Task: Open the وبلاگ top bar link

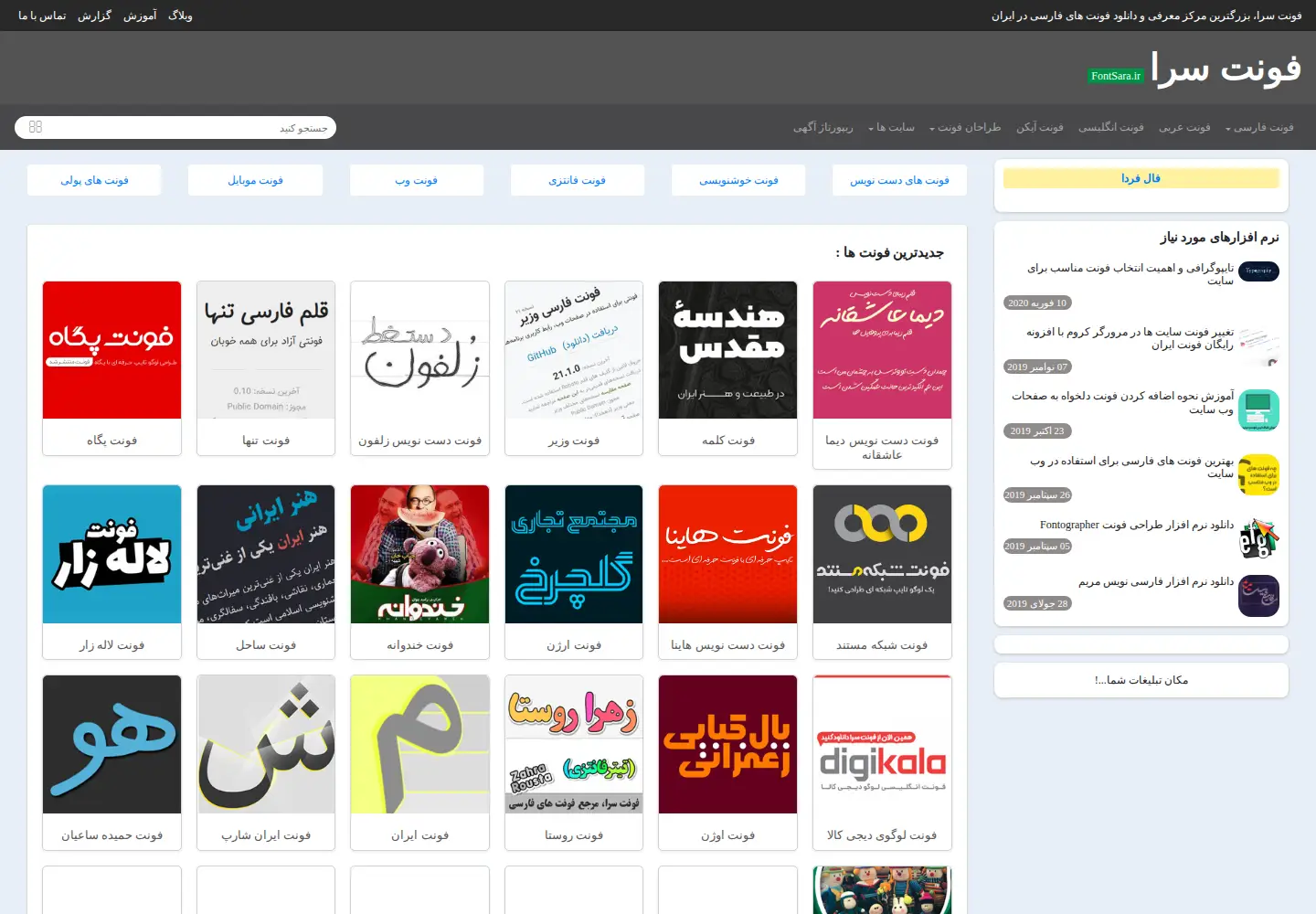Action: (180, 16)
